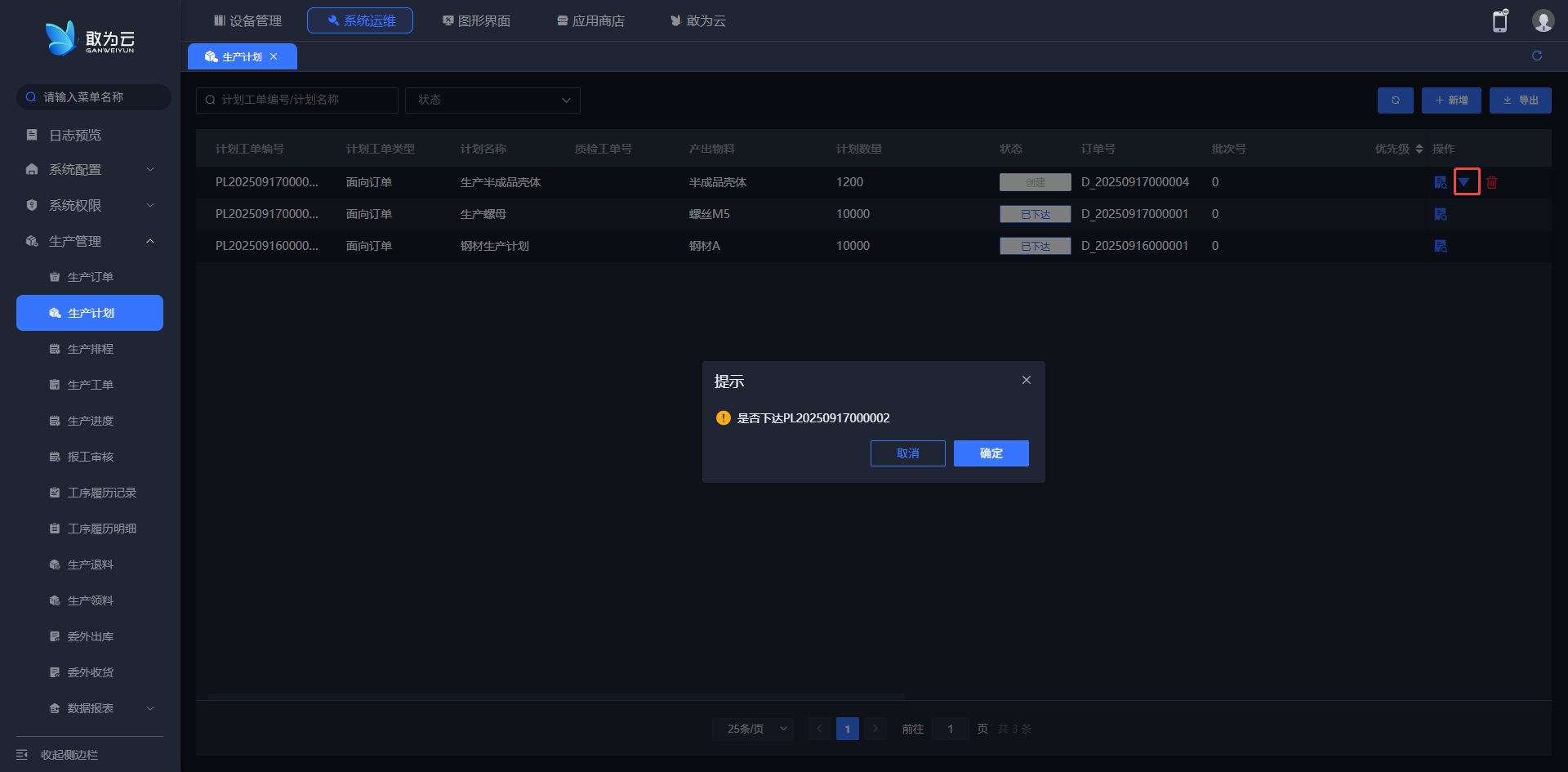This screenshot has width=1568, height=772.
Task: Close the 提示 dialog with X
Action: (1026, 380)
